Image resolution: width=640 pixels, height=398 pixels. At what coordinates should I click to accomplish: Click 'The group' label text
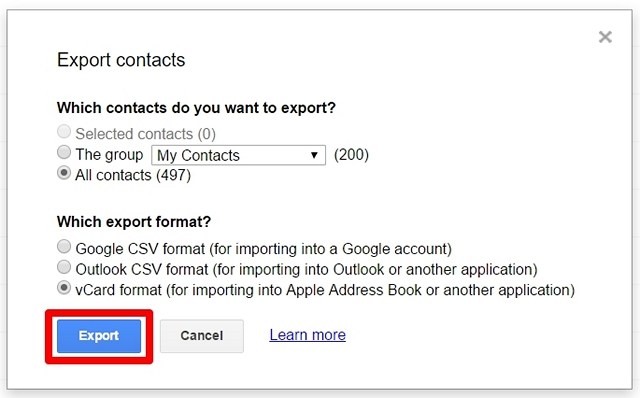109,155
